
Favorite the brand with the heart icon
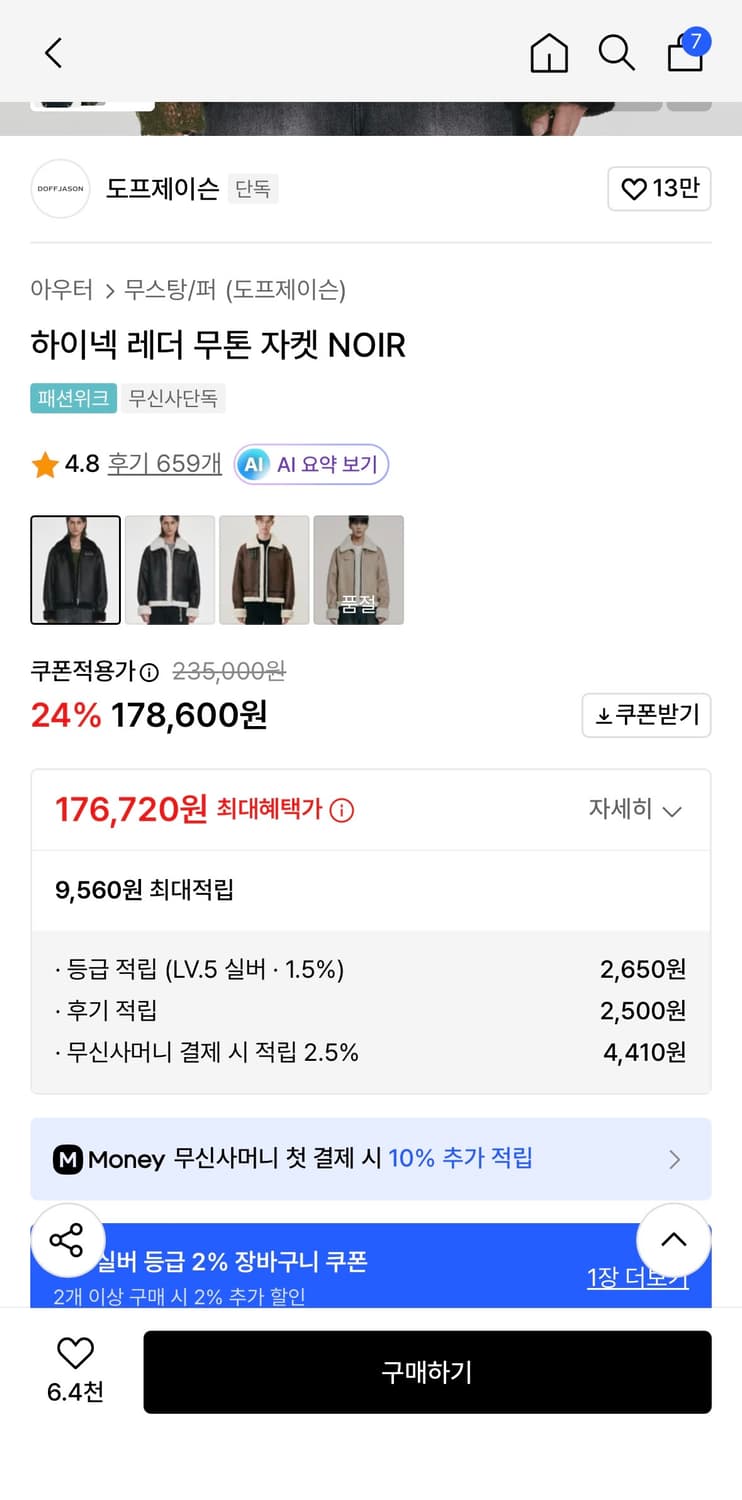coord(659,188)
